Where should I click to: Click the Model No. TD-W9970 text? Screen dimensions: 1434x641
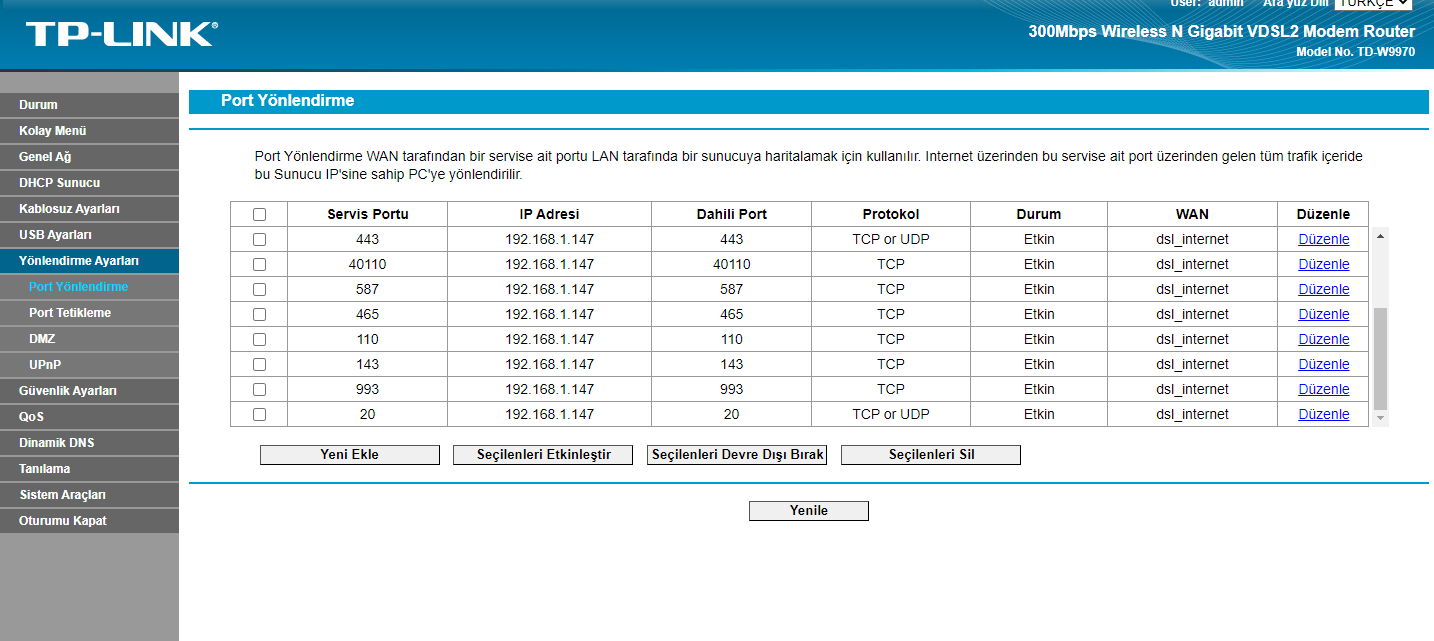[1355, 52]
